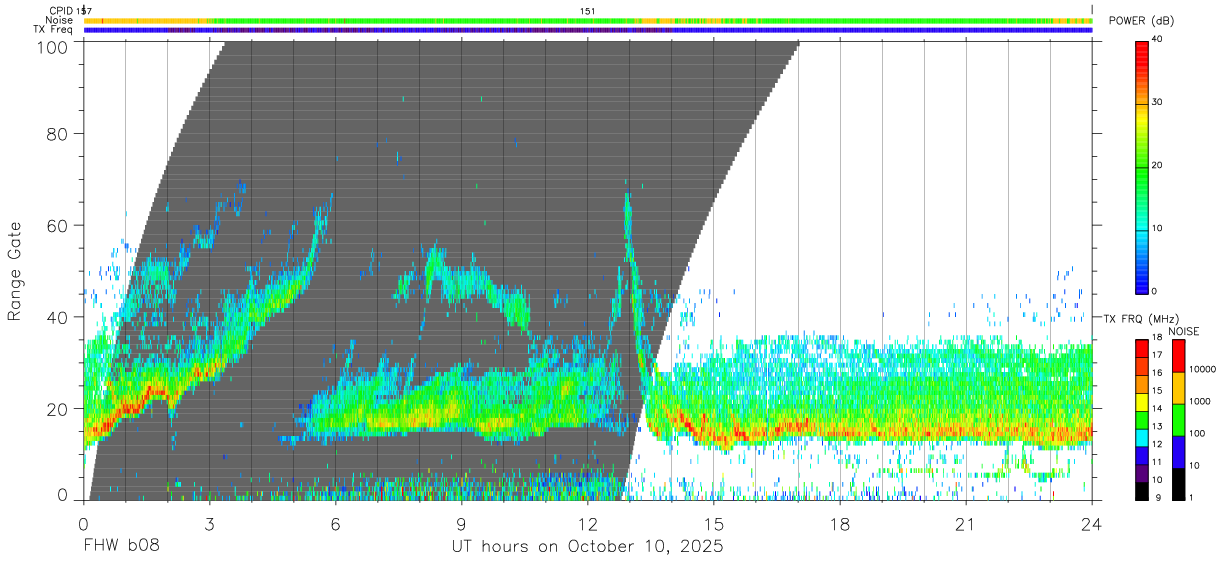Click the 15 tick on UT hours axis

coord(714,524)
